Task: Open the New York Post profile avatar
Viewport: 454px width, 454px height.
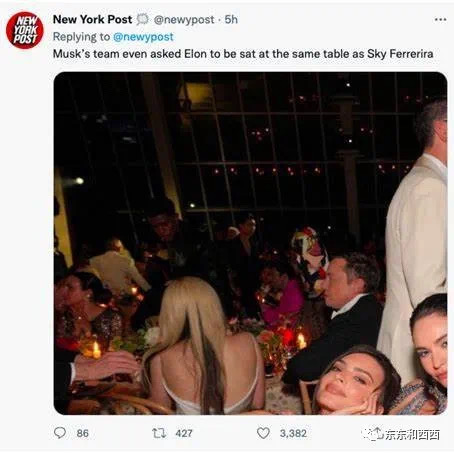Action: tap(25, 30)
